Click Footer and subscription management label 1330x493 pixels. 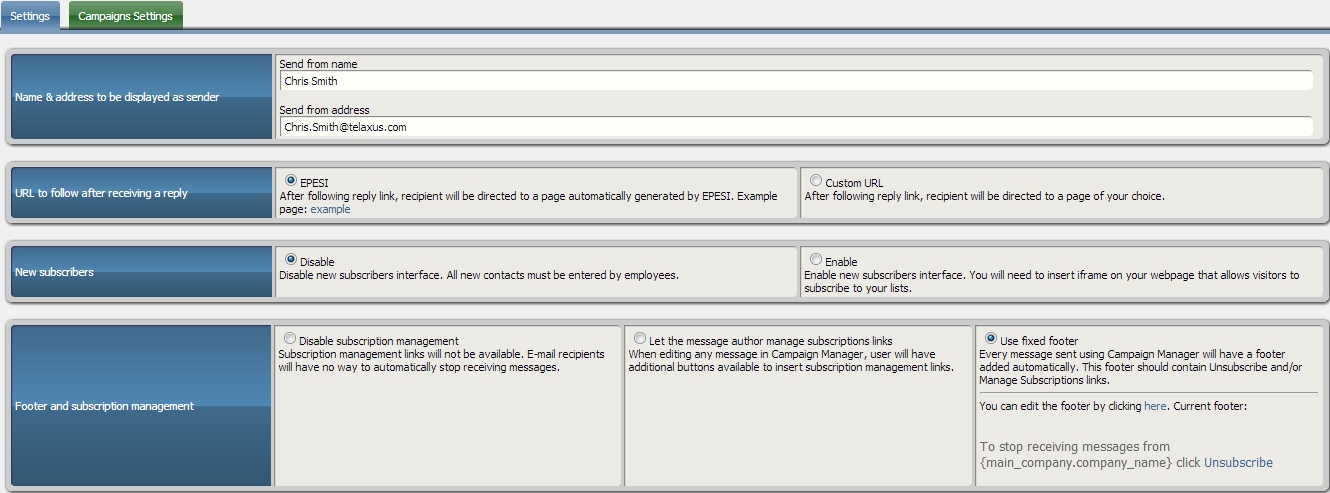[x=104, y=406]
